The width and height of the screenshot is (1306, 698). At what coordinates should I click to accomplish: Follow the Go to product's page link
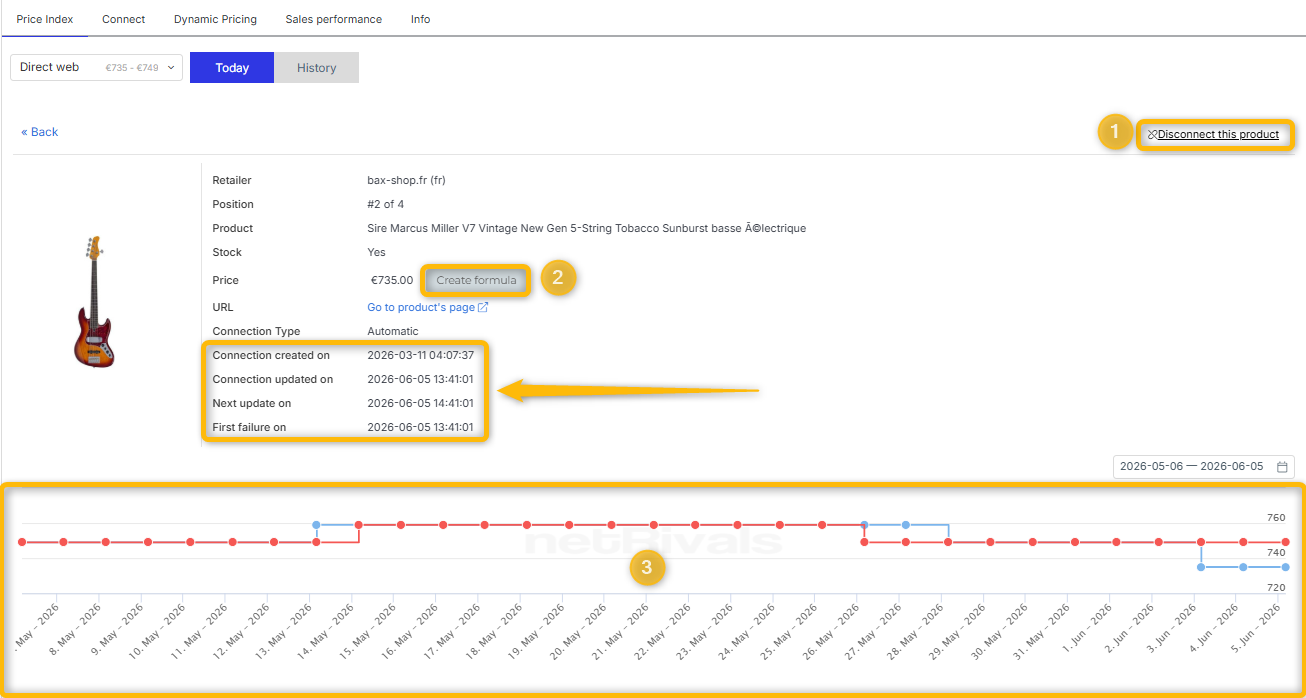pos(421,308)
